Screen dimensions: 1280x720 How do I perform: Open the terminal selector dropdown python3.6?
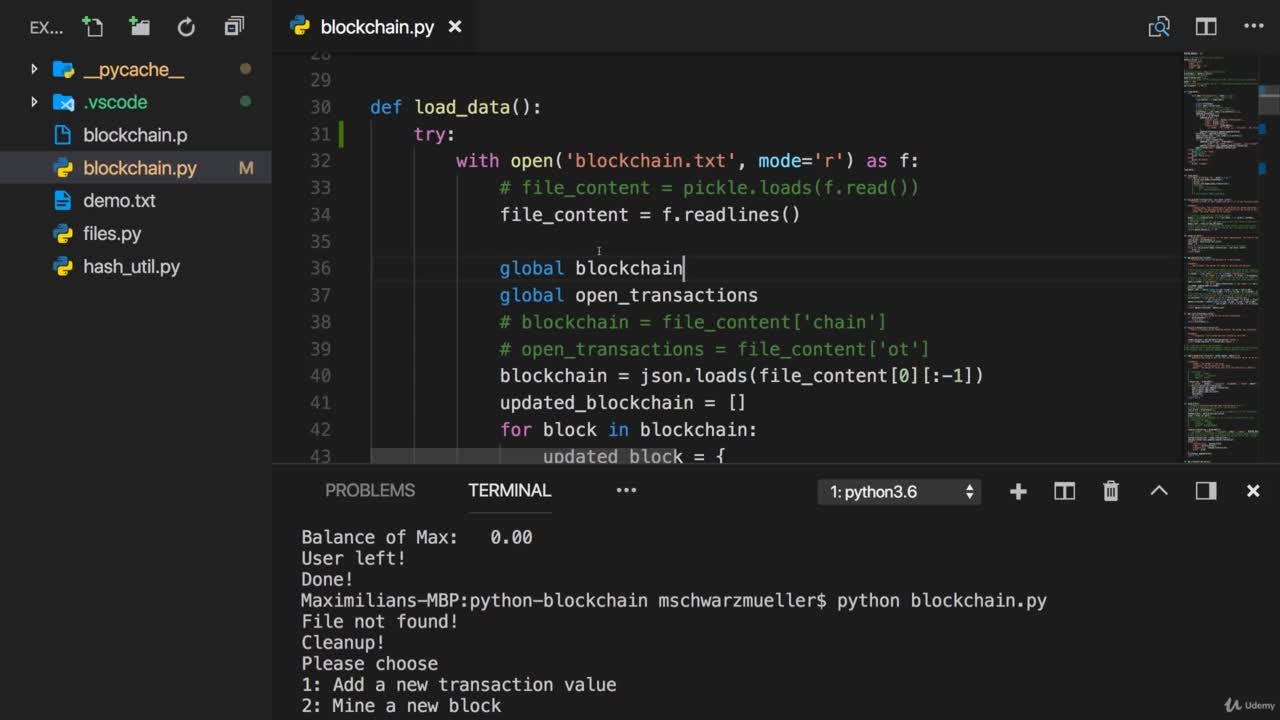point(899,491)
